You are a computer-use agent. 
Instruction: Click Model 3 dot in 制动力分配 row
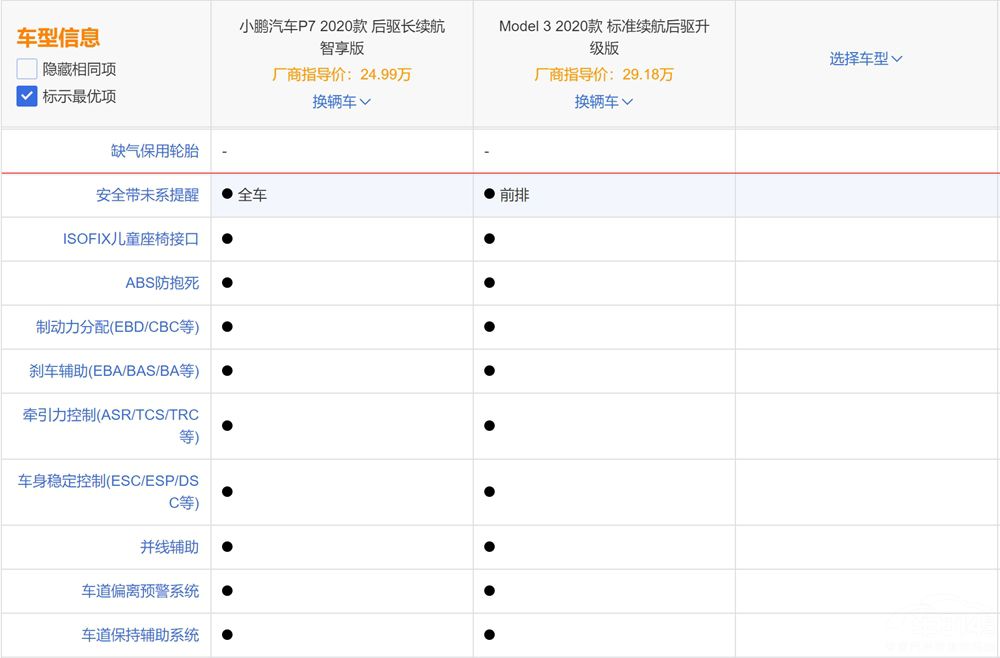(x=489, y=326)
